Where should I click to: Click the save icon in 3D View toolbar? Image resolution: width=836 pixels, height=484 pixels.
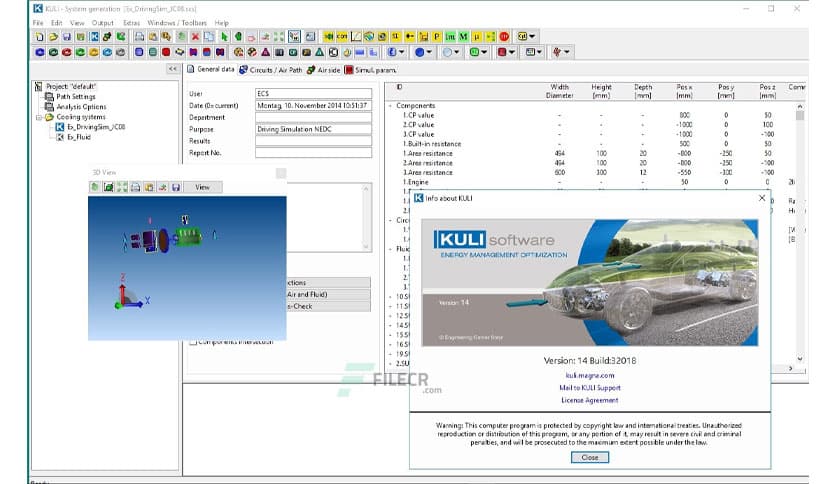(176, 187)
